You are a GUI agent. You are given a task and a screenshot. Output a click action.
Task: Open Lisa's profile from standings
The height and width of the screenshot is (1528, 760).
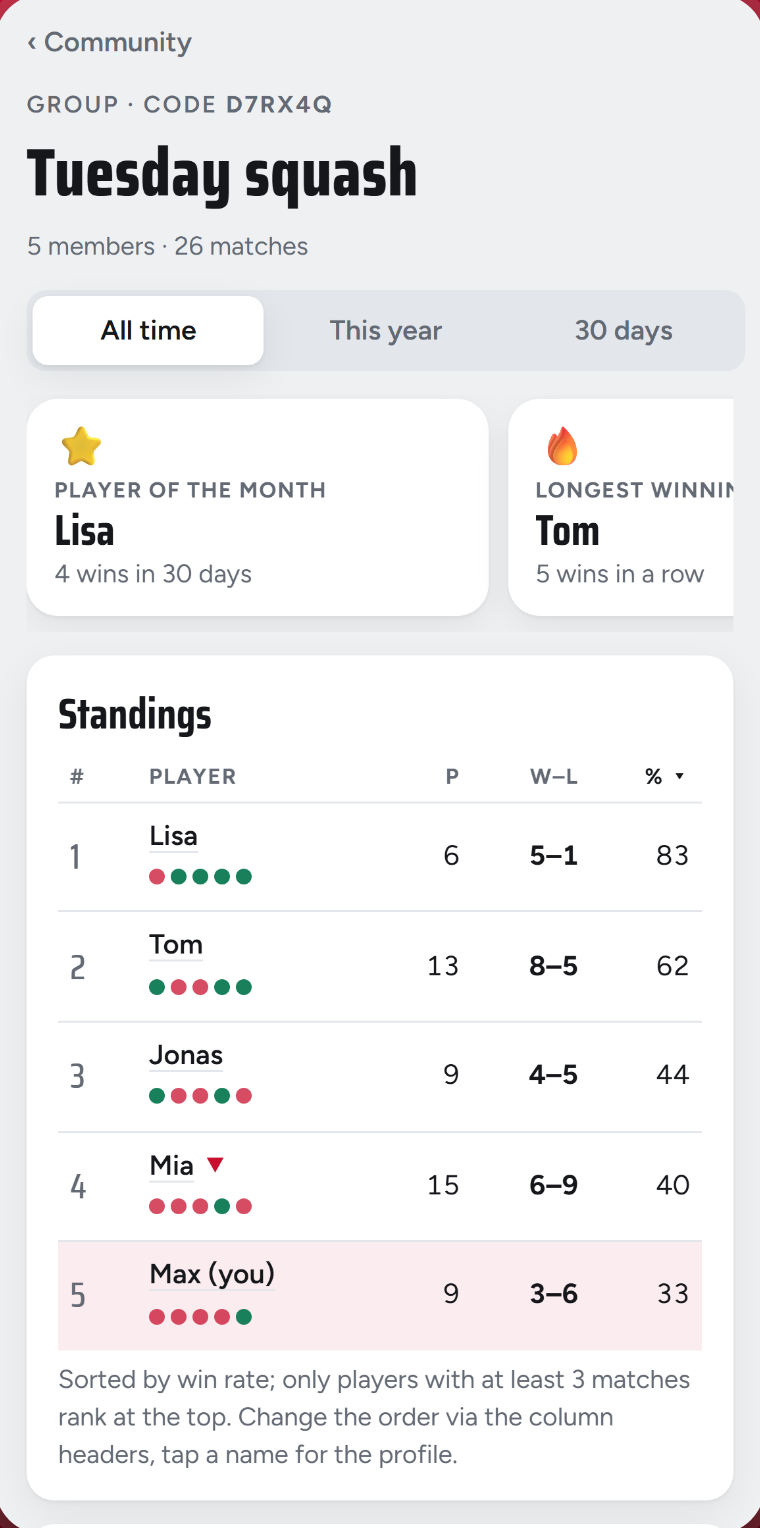tap(173, 836)
